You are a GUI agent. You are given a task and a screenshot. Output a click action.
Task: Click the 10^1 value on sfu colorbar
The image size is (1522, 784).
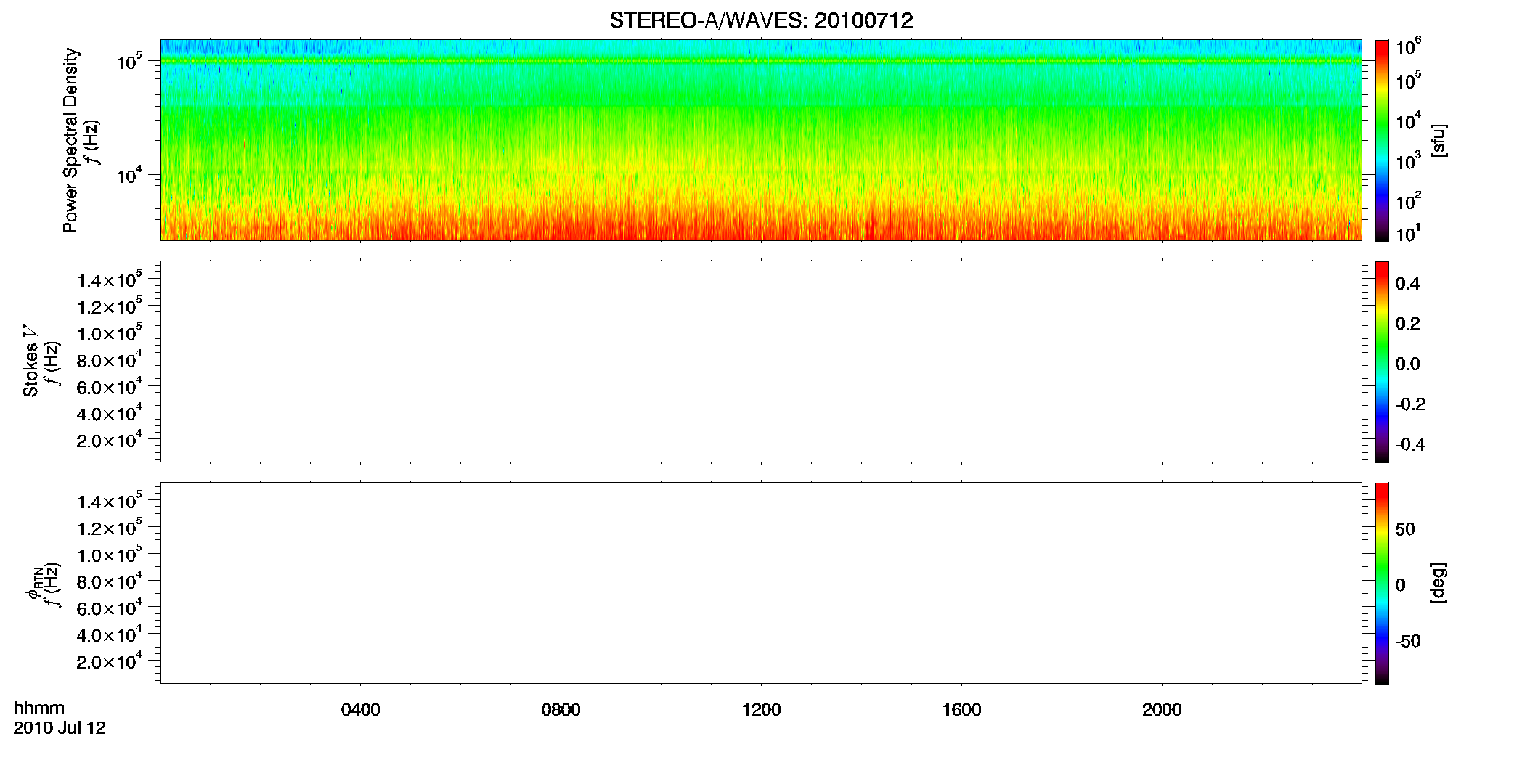point(1409,233)
